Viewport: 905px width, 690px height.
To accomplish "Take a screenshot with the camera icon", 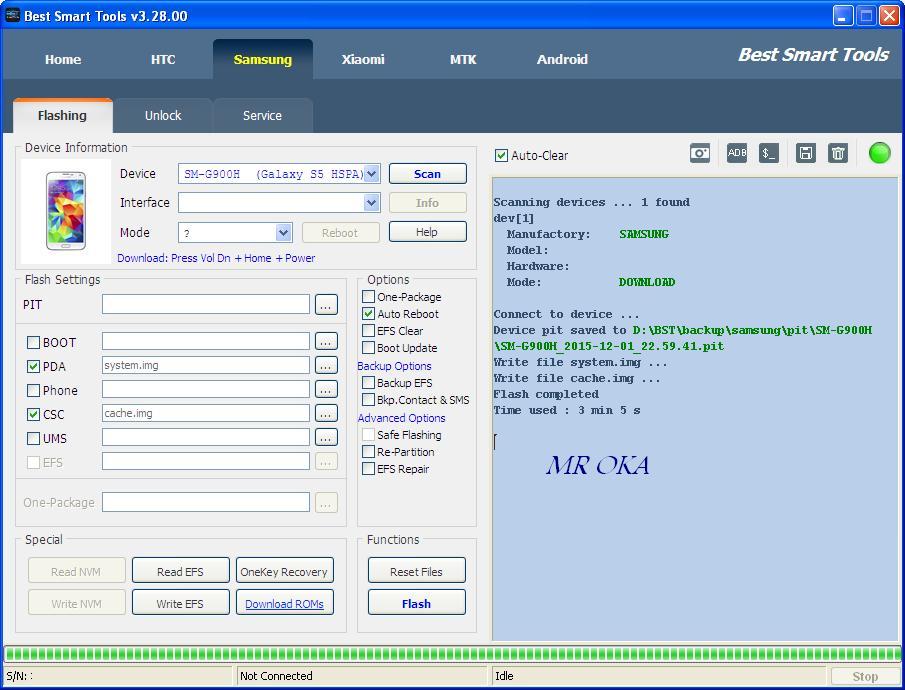I will point(700,154).
